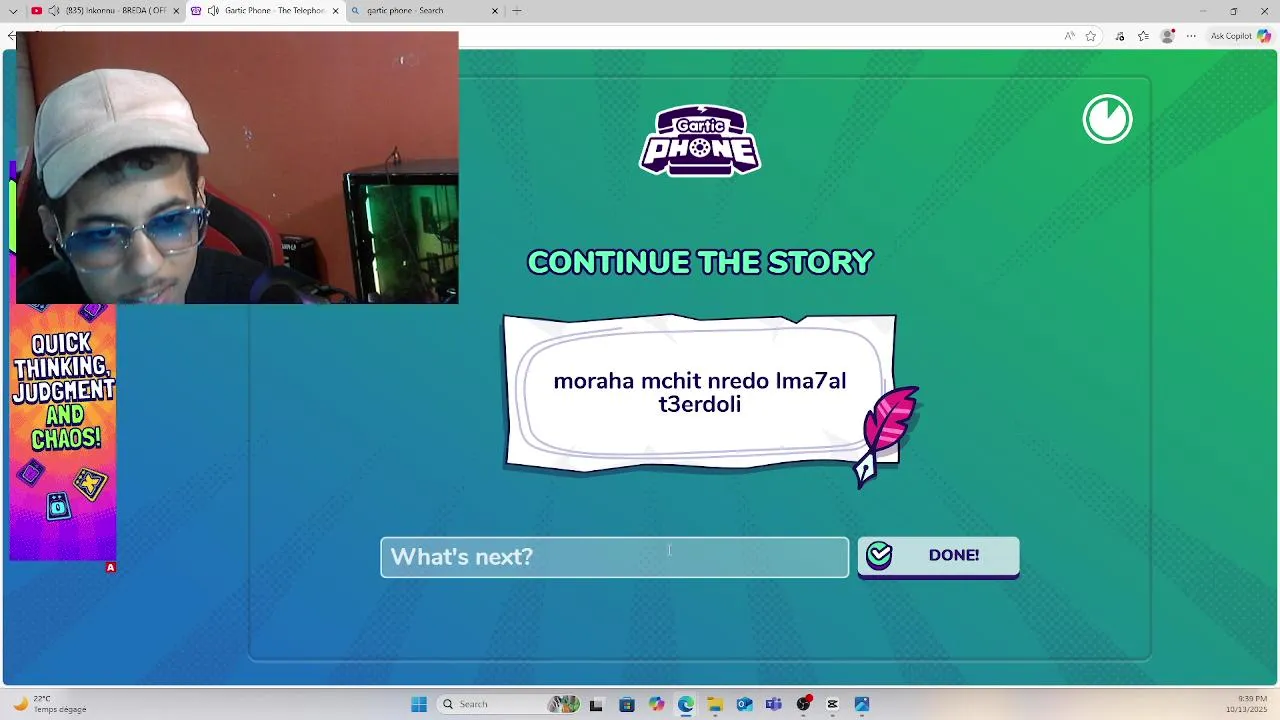Open Edge Settings and more menu
Image resolution: width=1280 pixels, height=720 pixels.
click(1191, 36)
